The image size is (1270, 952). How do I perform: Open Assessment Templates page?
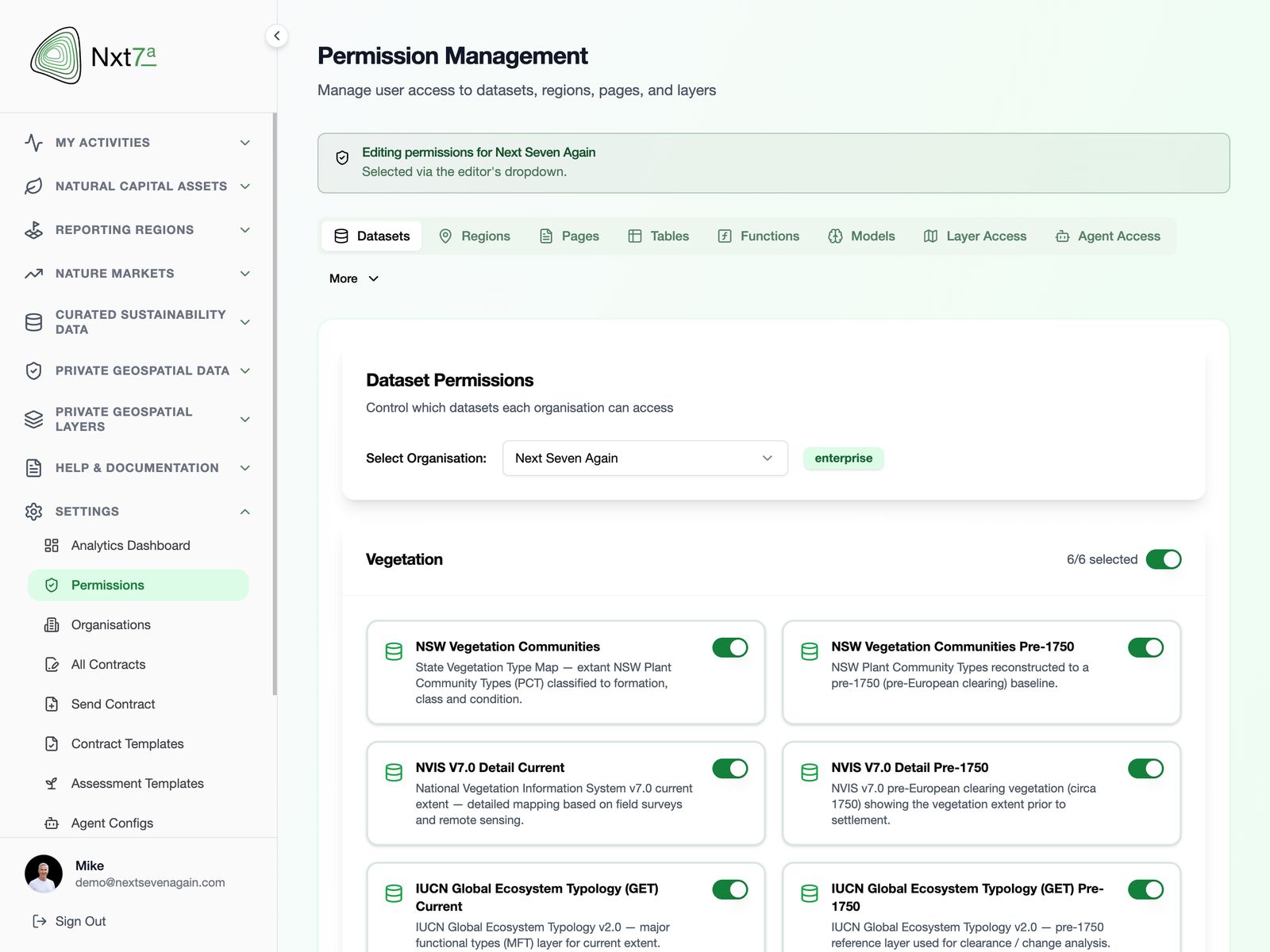(x=138, y=784)
